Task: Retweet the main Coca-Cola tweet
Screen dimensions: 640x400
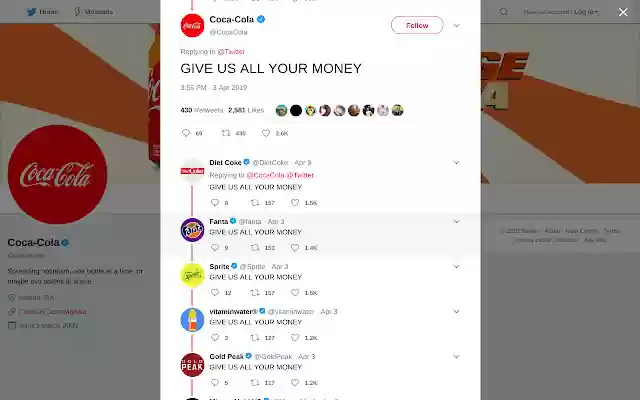Action: coord(226,133)
